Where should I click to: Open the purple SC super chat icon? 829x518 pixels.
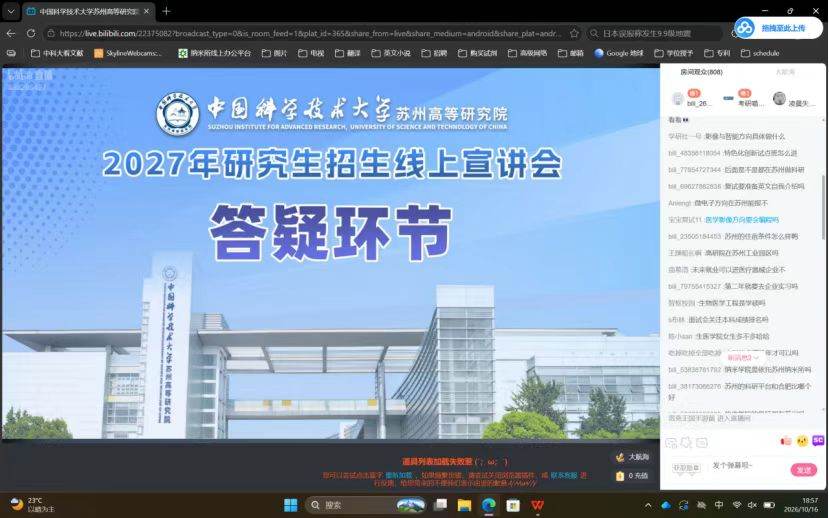click(818, 440)
